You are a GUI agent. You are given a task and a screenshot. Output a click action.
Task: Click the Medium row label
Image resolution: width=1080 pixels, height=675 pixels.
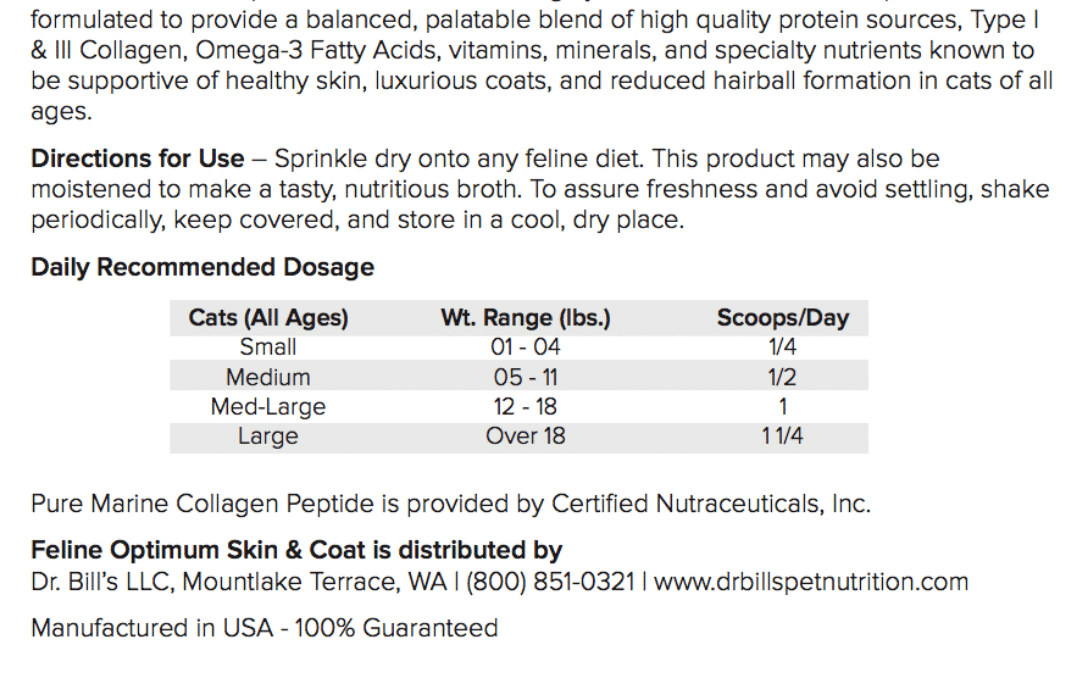[x=268, y=377]
